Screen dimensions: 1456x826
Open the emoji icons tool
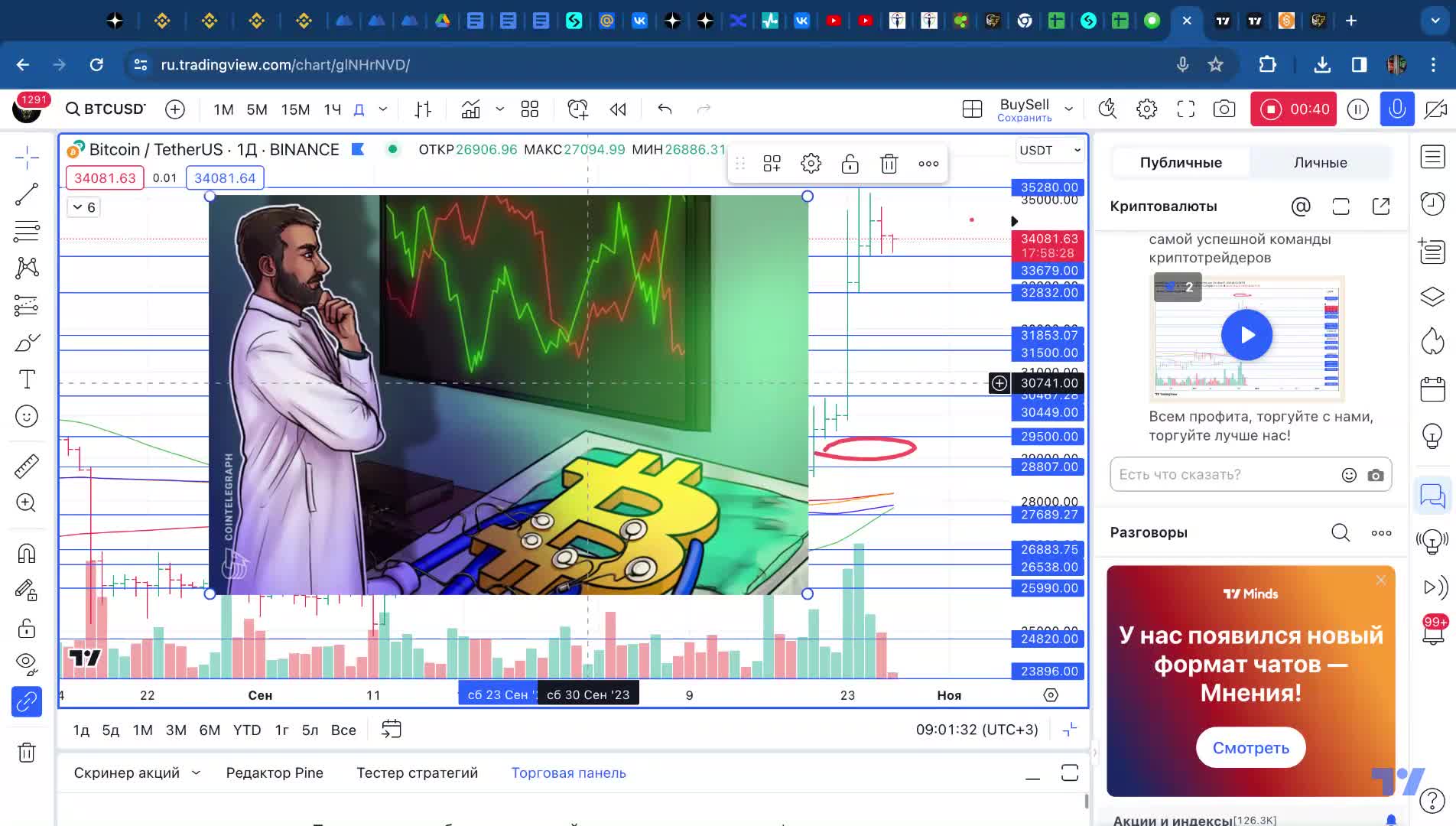click(x=27, y=416)
